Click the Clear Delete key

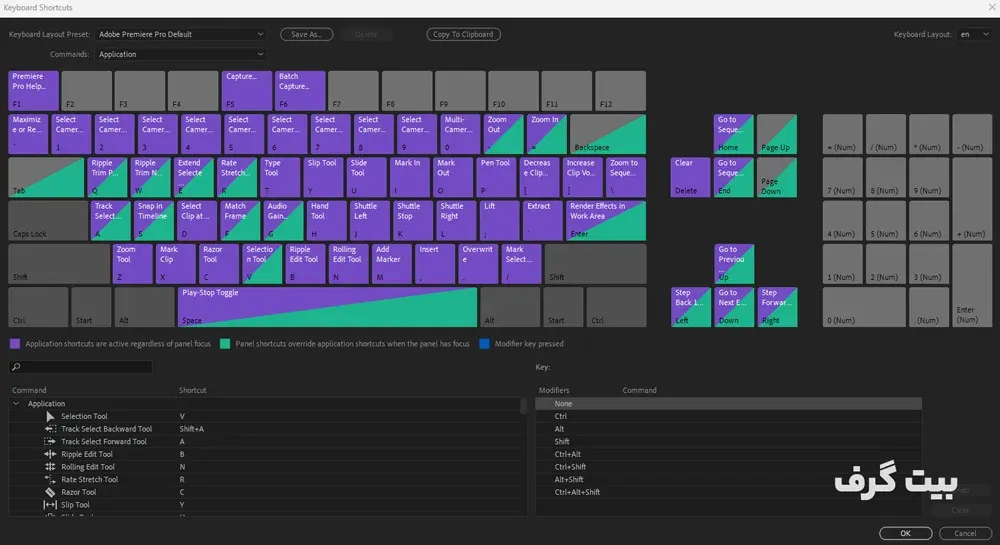[690, 177]
